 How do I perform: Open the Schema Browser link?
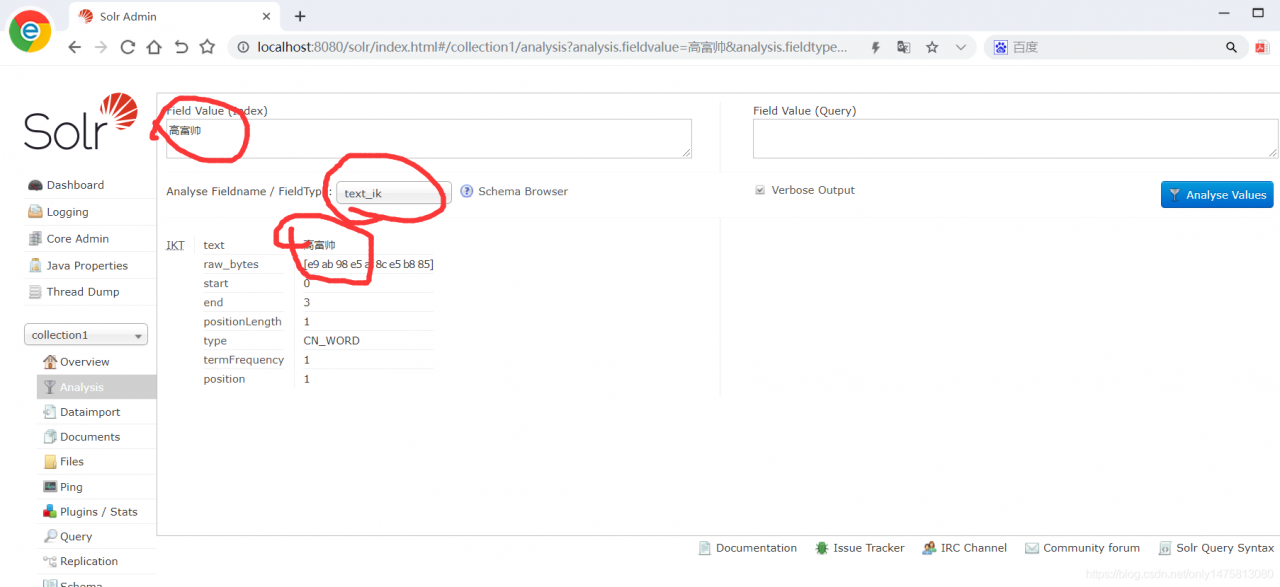coord(523,191)
